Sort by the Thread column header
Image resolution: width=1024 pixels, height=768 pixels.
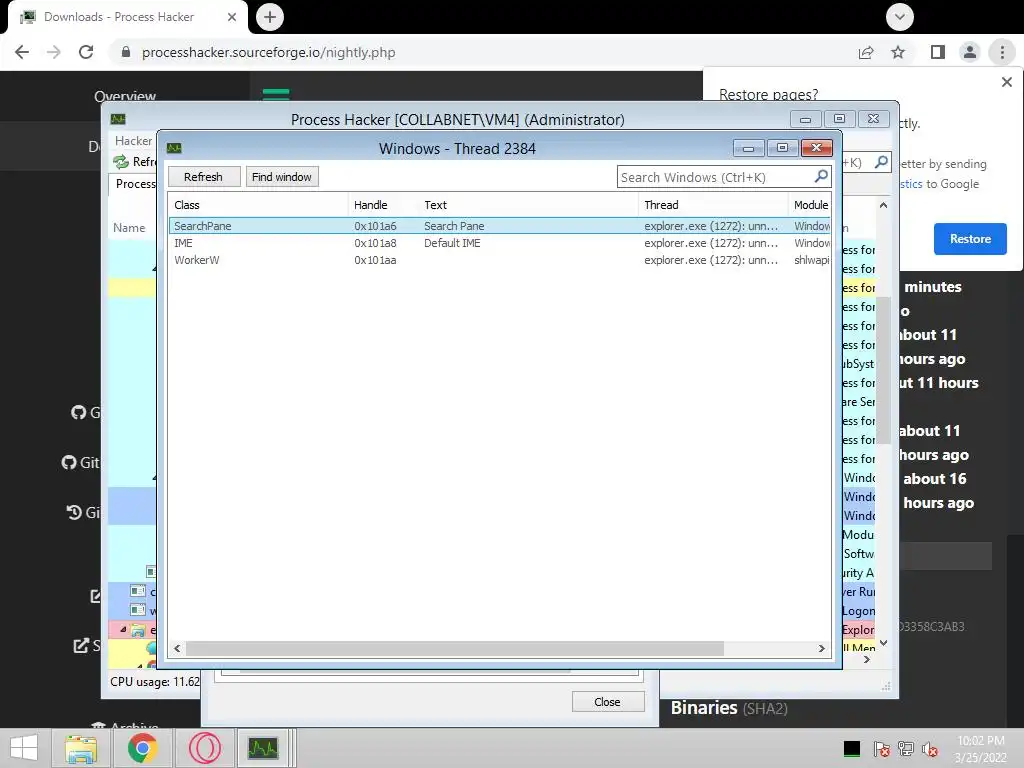coord(713,205)
